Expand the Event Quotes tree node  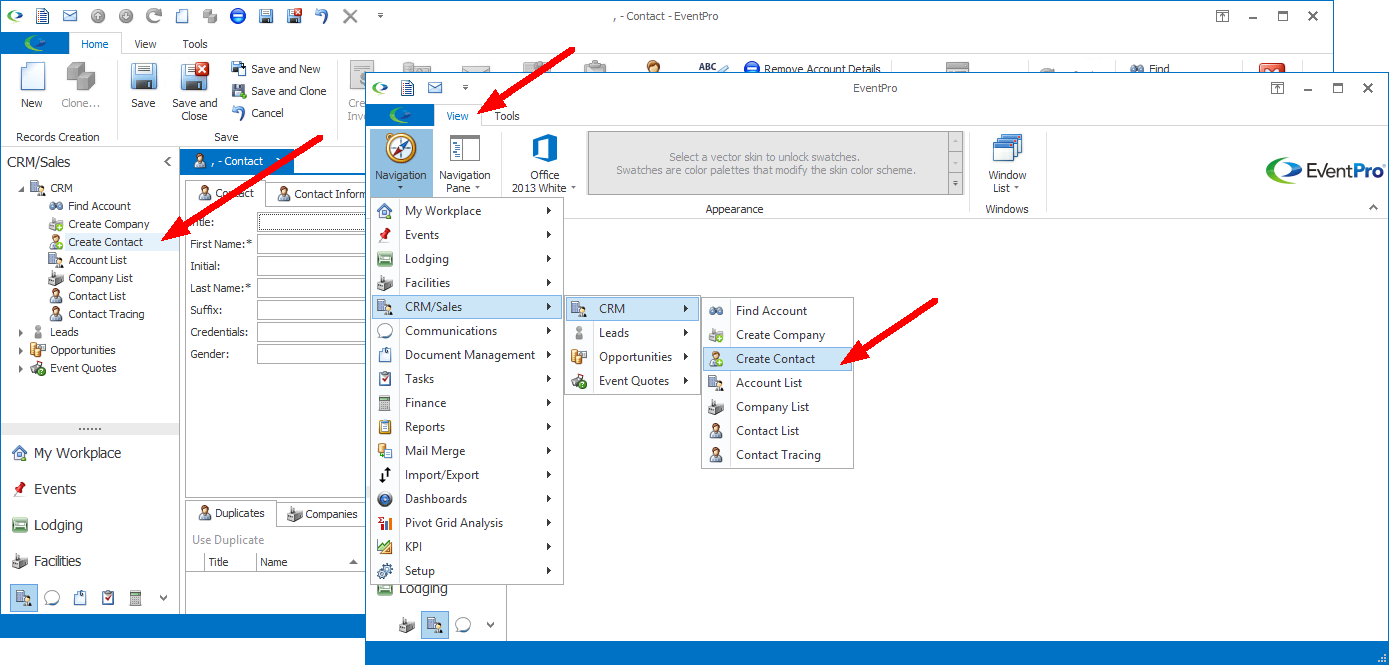pos(22,368)
